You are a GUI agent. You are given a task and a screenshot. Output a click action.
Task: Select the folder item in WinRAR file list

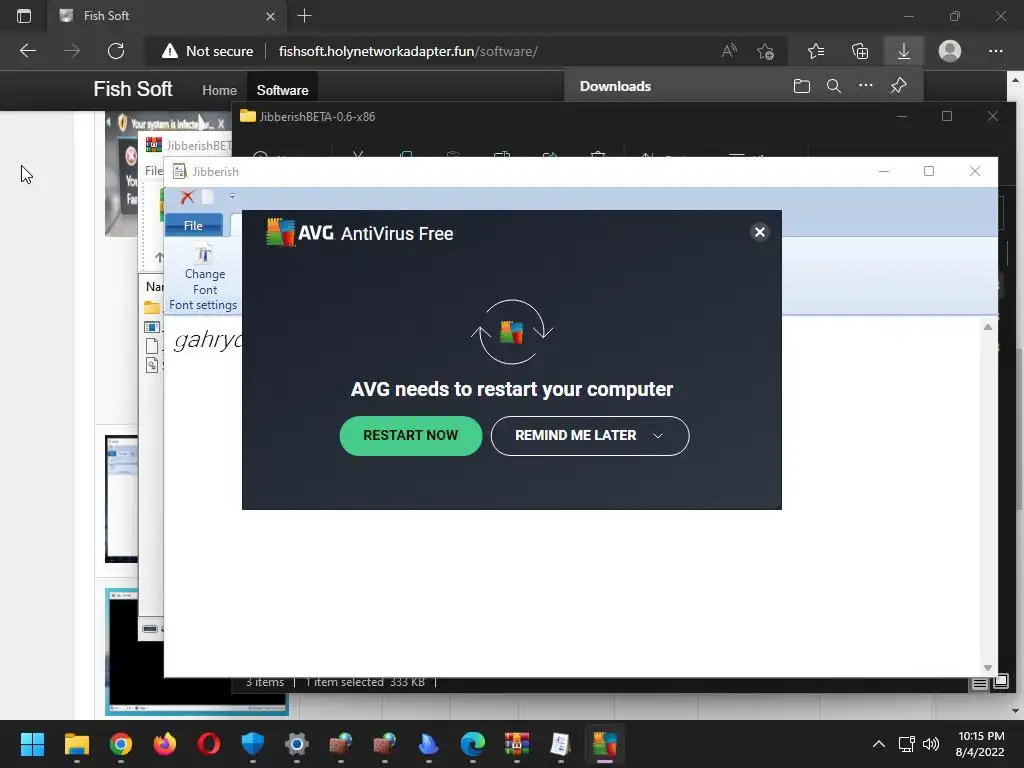(x=152, y=307)
